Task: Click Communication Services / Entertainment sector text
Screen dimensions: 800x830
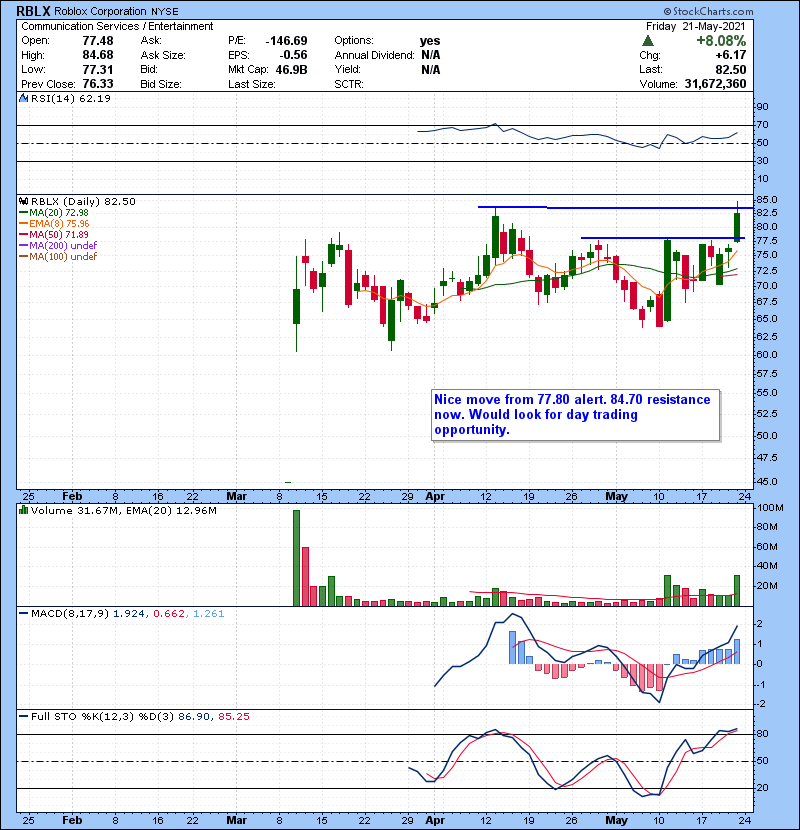Action: pyautogui.click(x=117, y=26)
